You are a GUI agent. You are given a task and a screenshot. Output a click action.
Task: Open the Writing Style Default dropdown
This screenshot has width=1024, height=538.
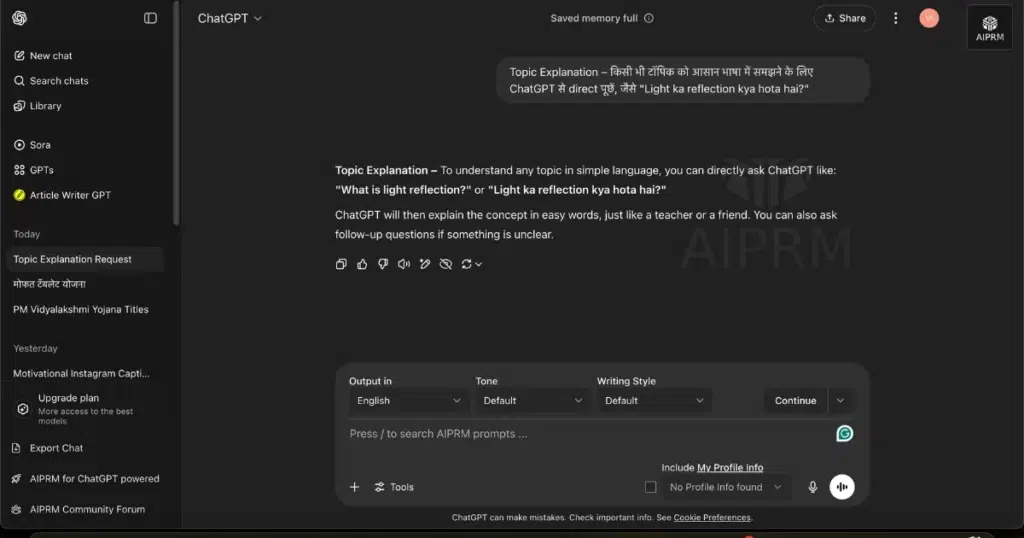tap(654, 401)
